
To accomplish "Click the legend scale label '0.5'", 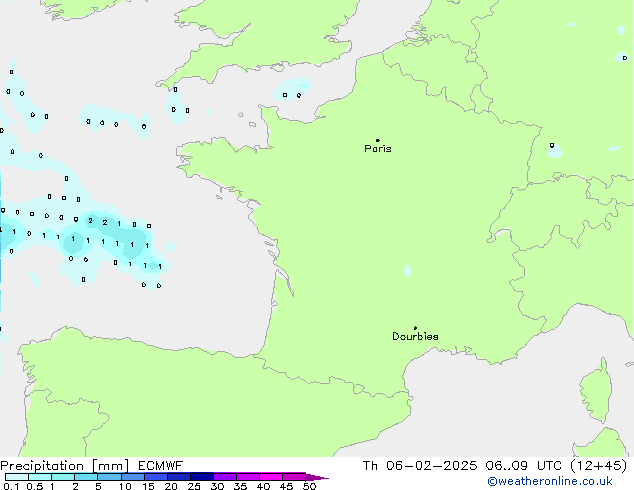I will pyautogui.click(x=35, y=486).
